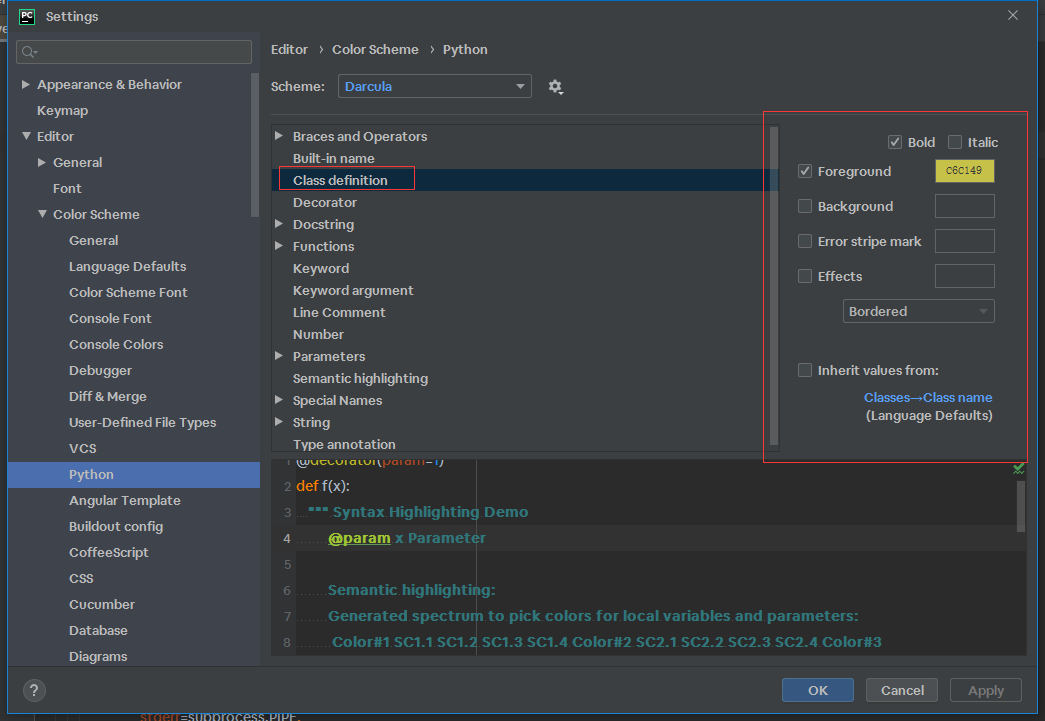Close the Settings dialog
The height and width of the screenshot is (721, 1045).
tap(1012, 15)
